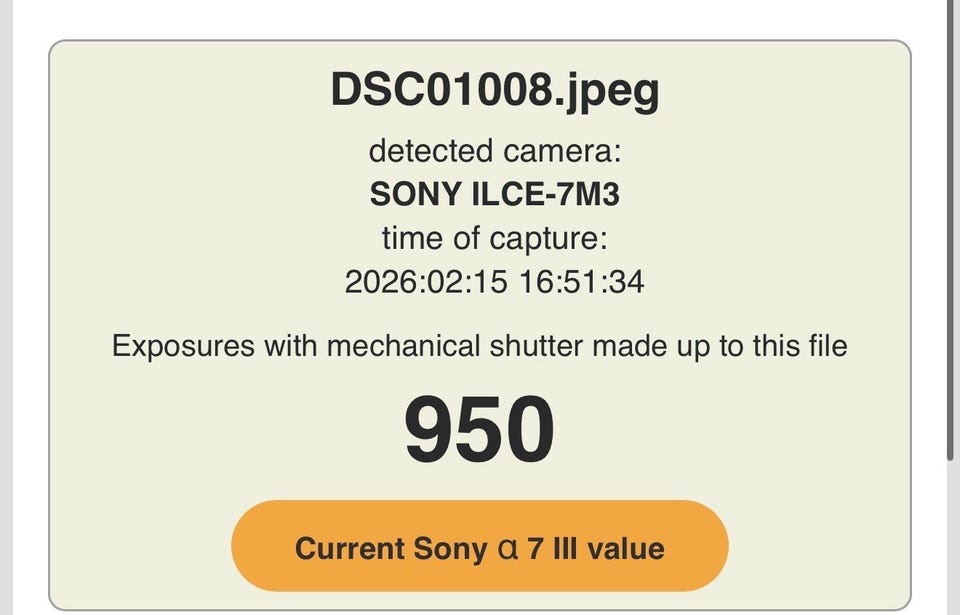Click the word "Current" on the orange button
Image resolution: width=960 pixels, height=615 pixels.
point(343,548)
